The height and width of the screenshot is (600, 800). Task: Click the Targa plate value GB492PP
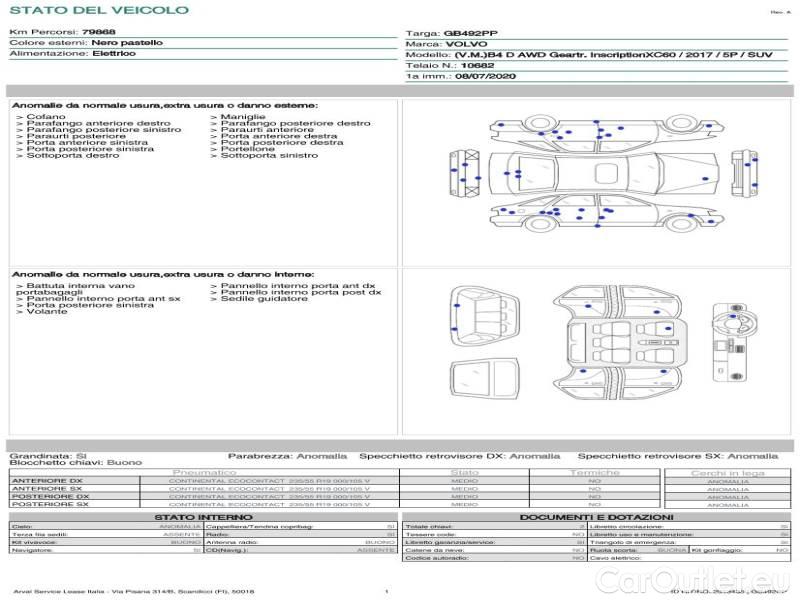tap(478, 33)
